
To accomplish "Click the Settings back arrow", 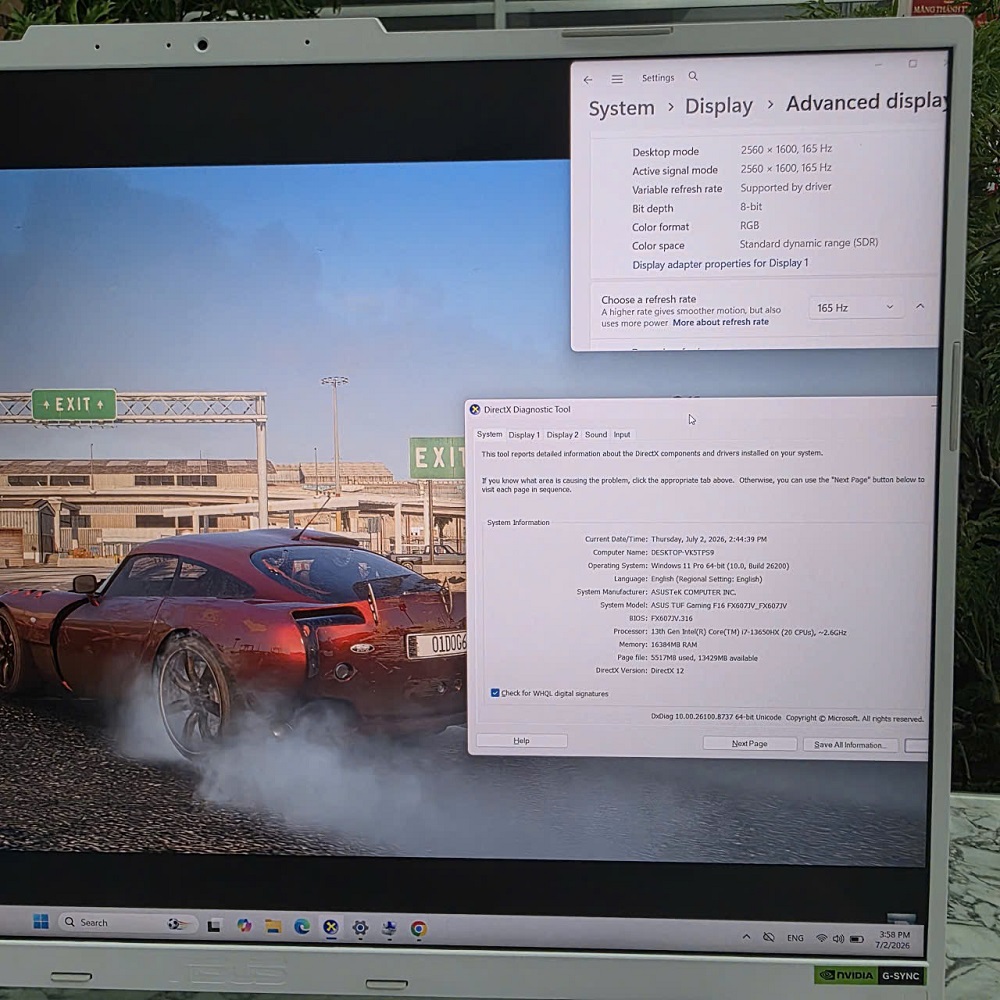I will tap(587, 80).
